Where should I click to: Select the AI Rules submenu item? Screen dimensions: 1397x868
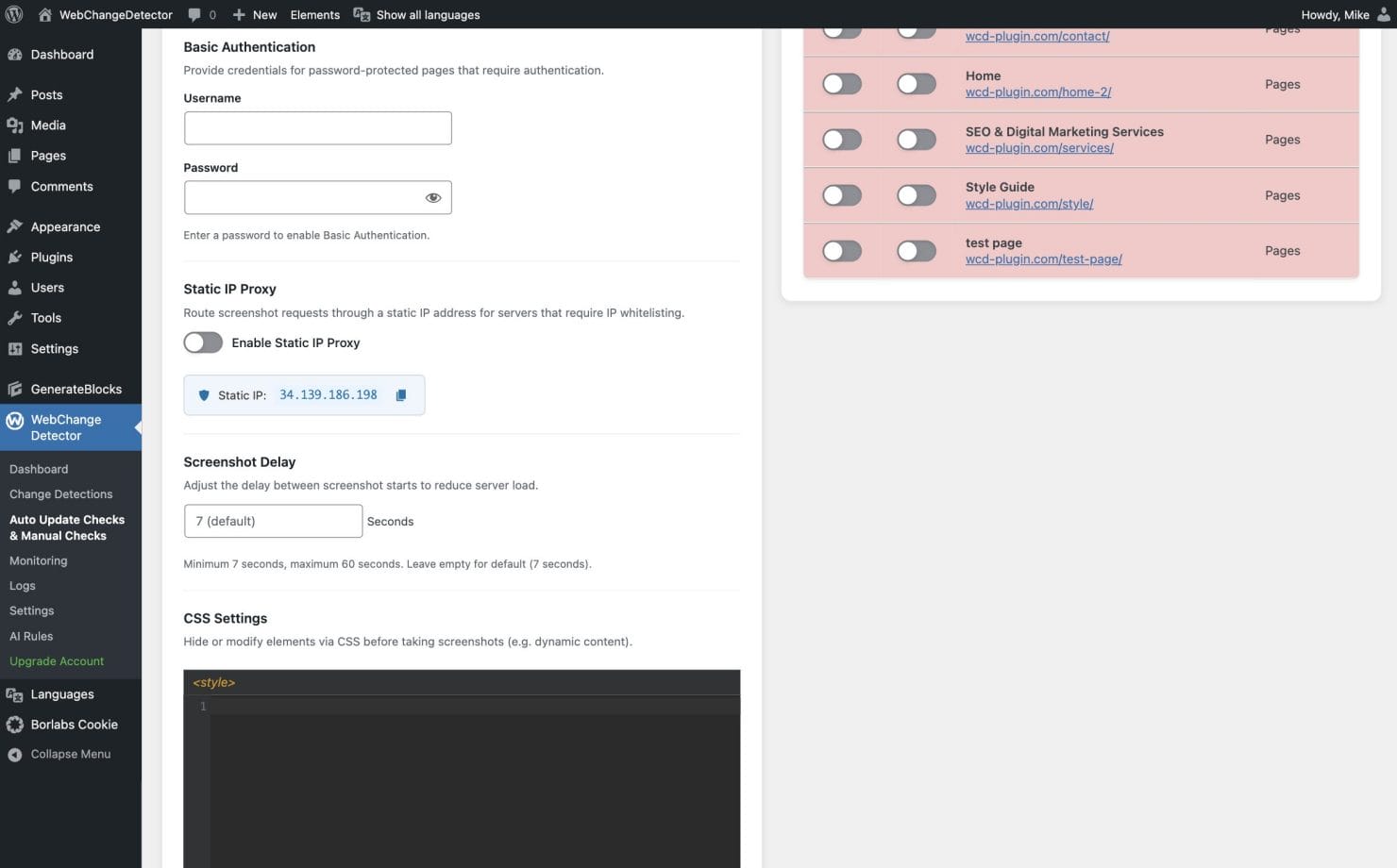[x=31, y=636]
